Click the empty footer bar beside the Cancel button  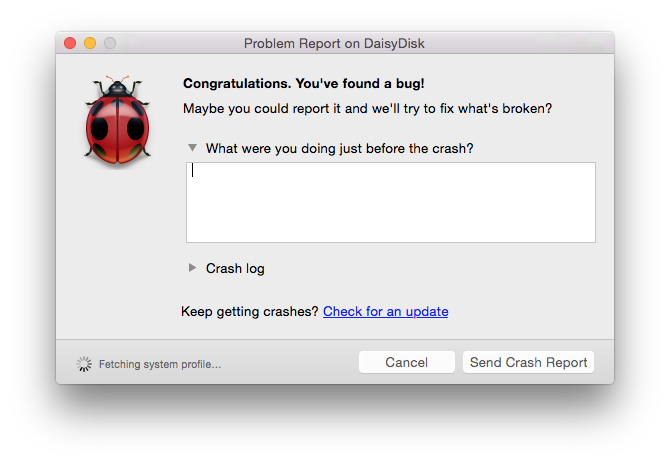coord(290,362)
